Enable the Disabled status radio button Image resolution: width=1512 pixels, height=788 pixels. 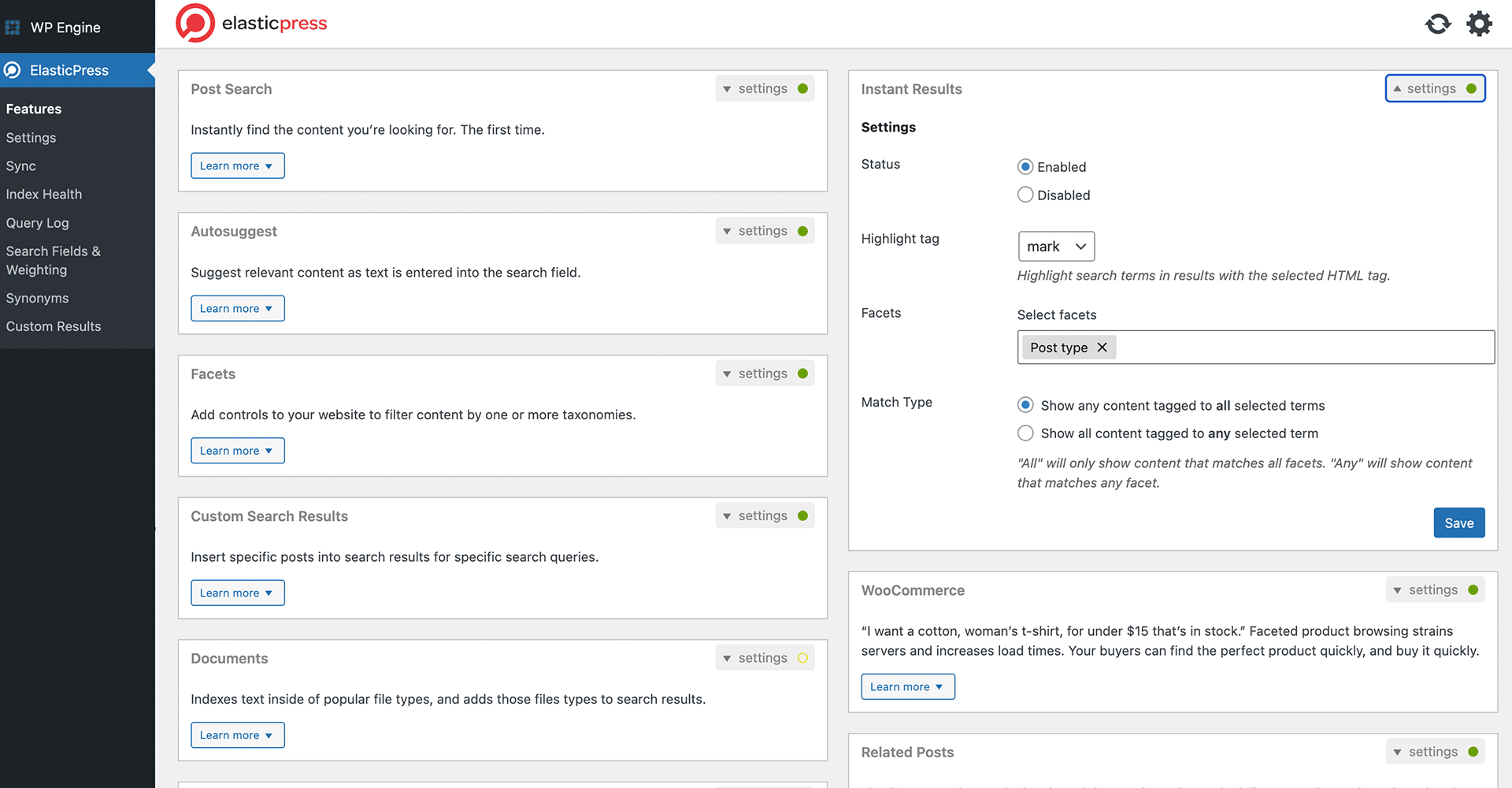[1025, 195]
